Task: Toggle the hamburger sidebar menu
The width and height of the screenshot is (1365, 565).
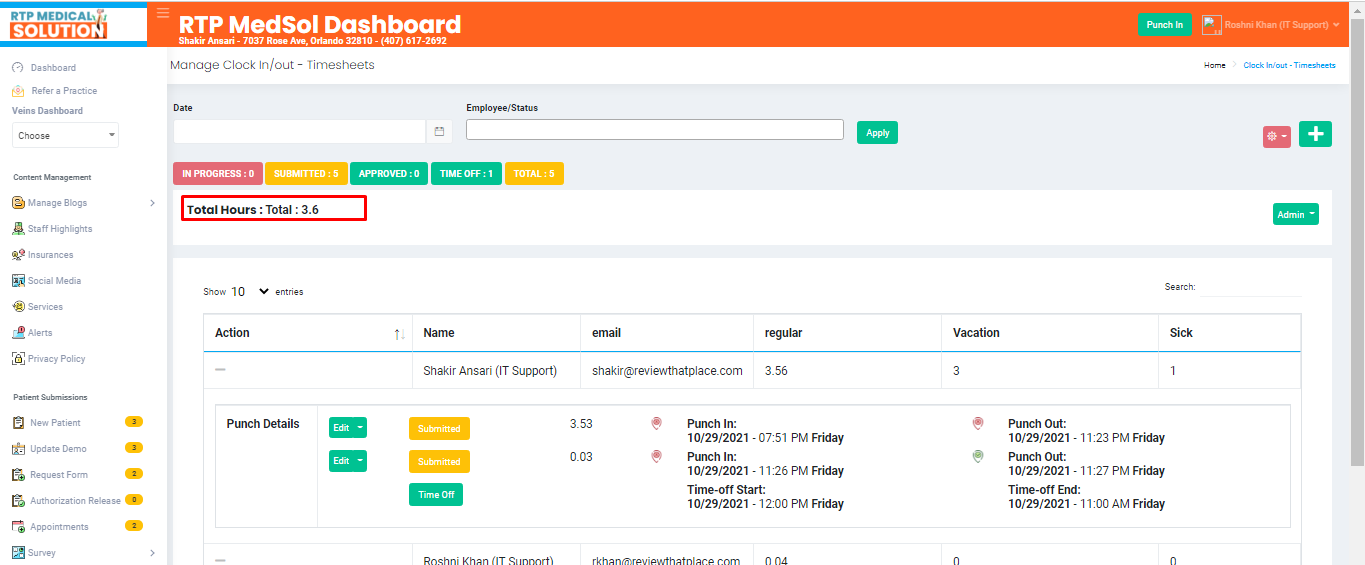Action: (x=163, y=13)
